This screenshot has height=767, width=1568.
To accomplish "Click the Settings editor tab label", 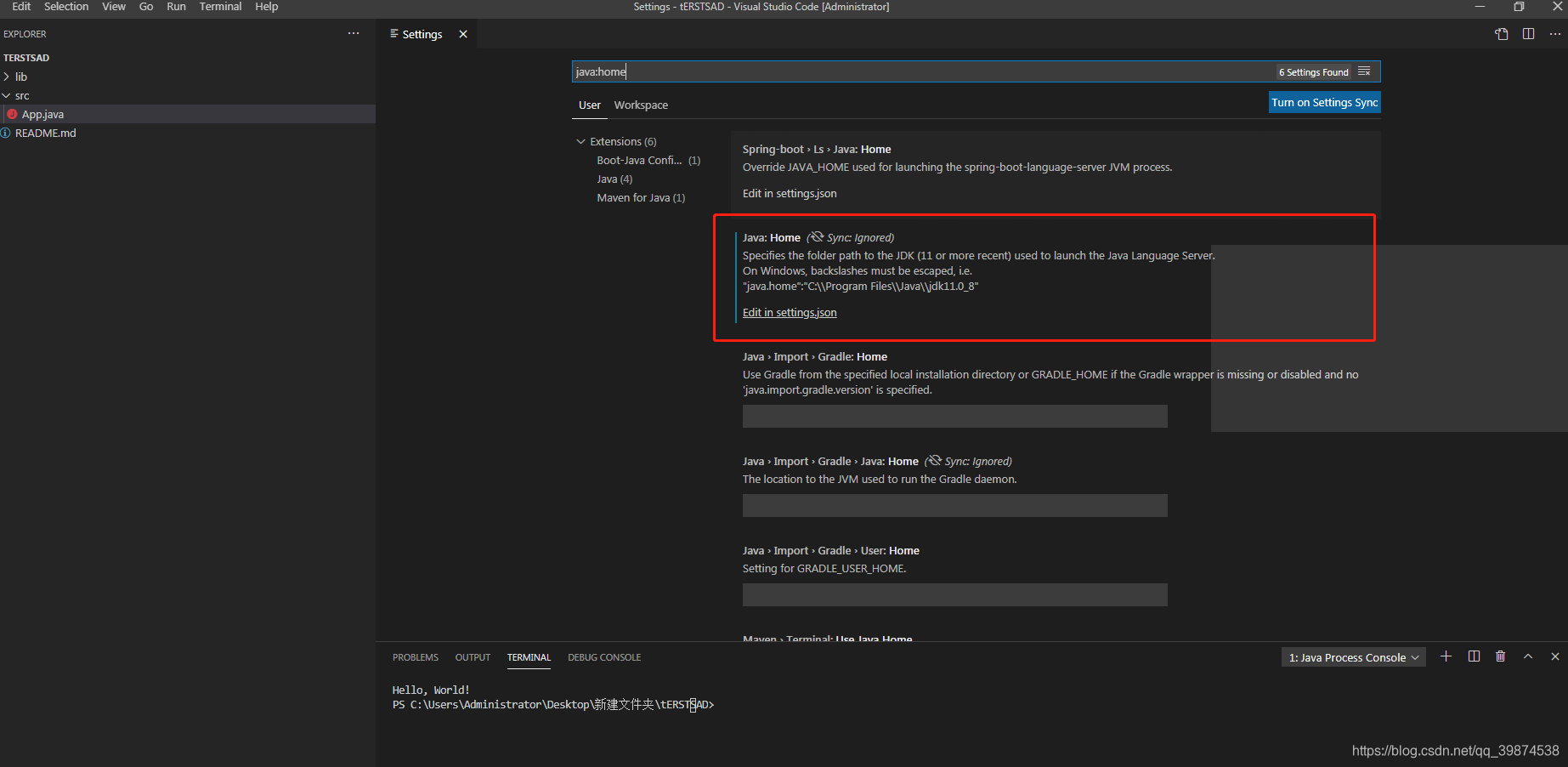I will pos(422,34).
